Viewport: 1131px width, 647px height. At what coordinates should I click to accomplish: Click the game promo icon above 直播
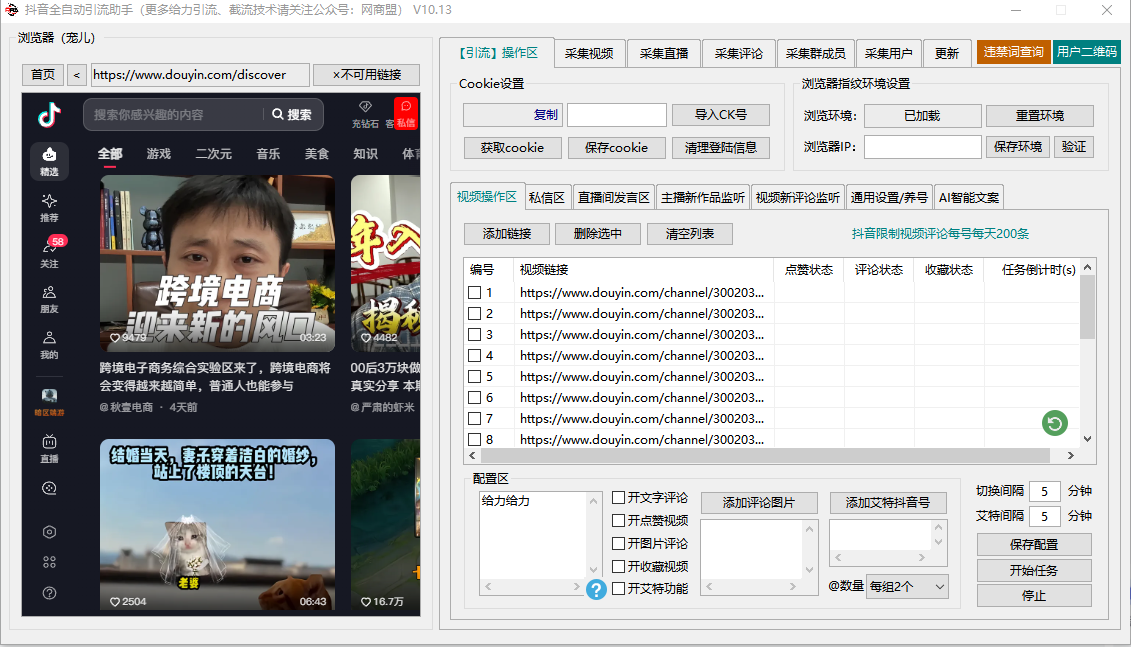click(49, 402)
